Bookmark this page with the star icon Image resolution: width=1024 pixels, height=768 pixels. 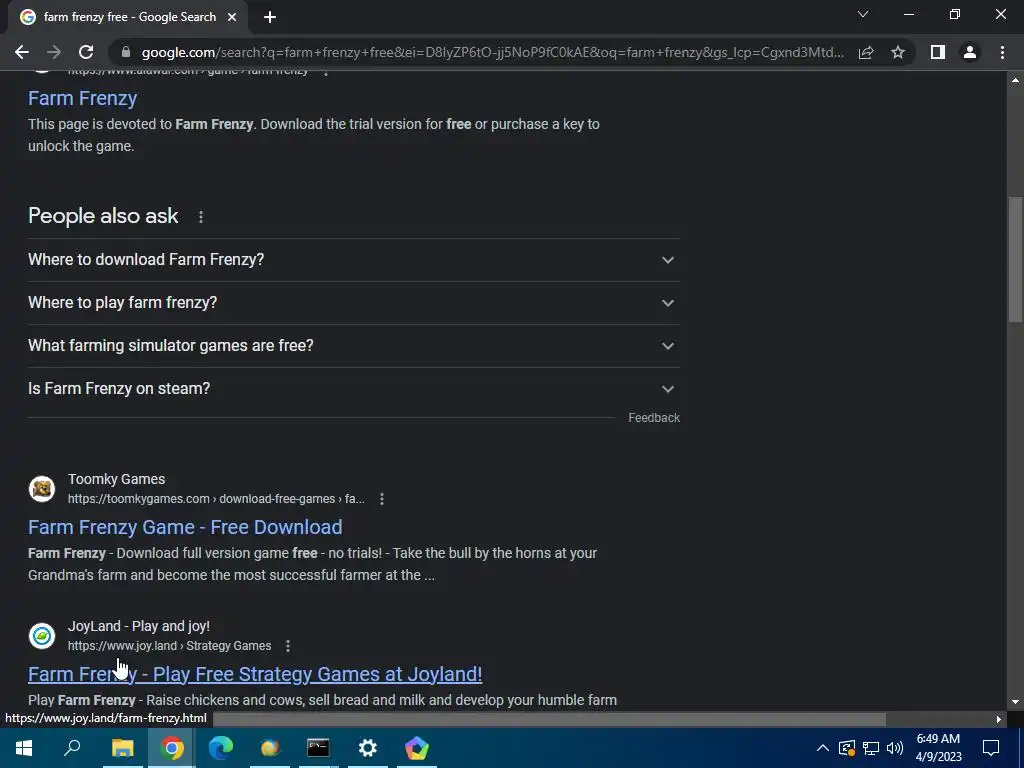pos(898,52)
